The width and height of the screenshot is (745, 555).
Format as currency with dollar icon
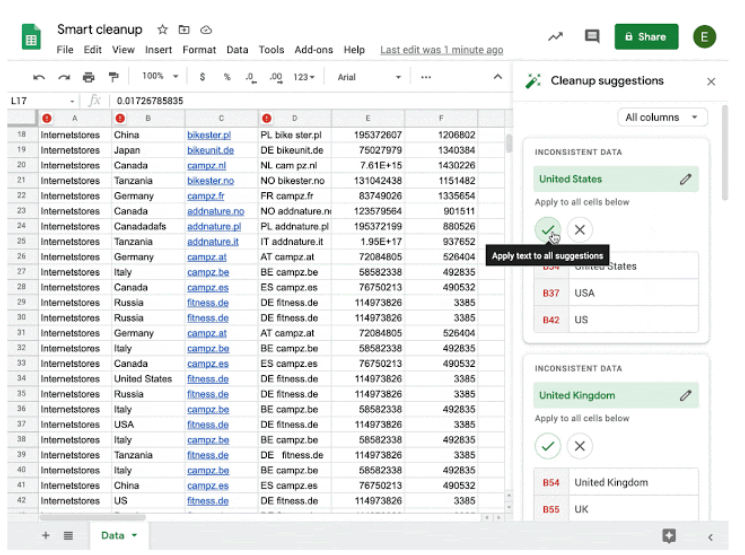click(x=202, y=77)
